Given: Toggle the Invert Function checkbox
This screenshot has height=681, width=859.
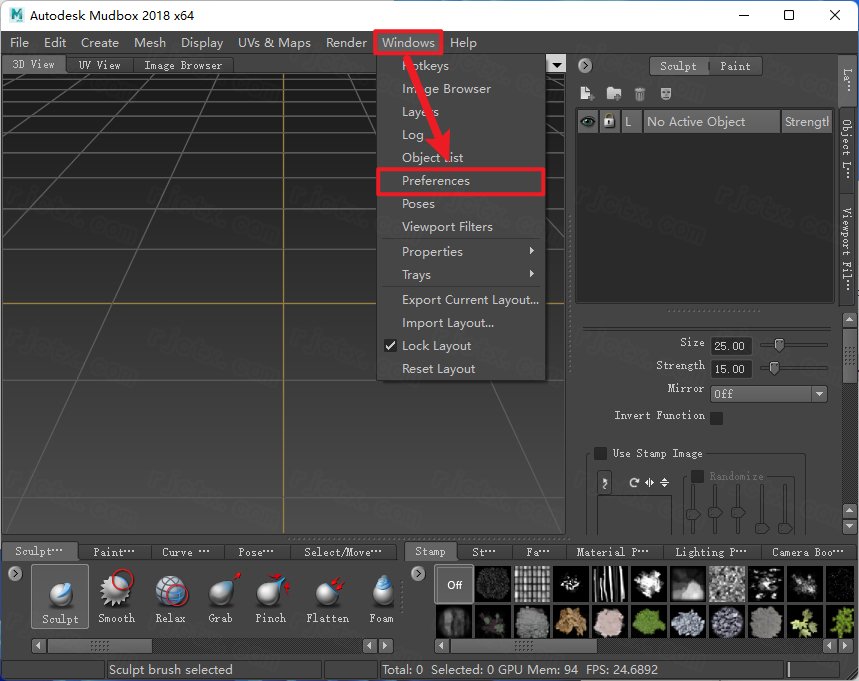Looking at the screenshot, I should 716,418.
